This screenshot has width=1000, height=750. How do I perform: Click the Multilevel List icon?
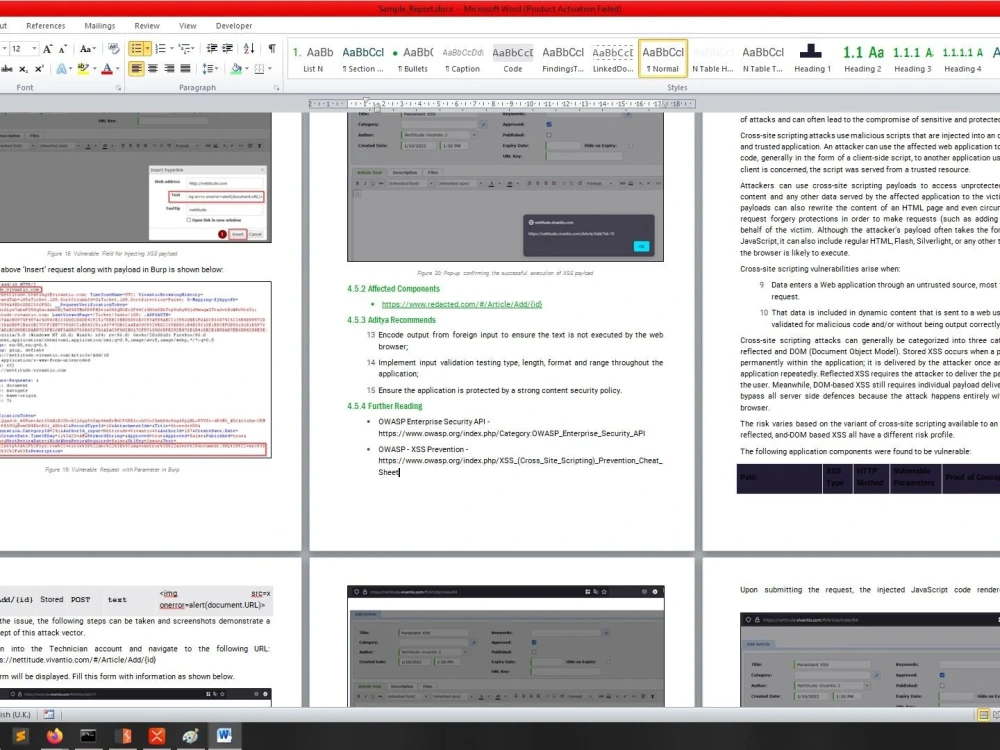pyautogui.click(x=185, y=48)
